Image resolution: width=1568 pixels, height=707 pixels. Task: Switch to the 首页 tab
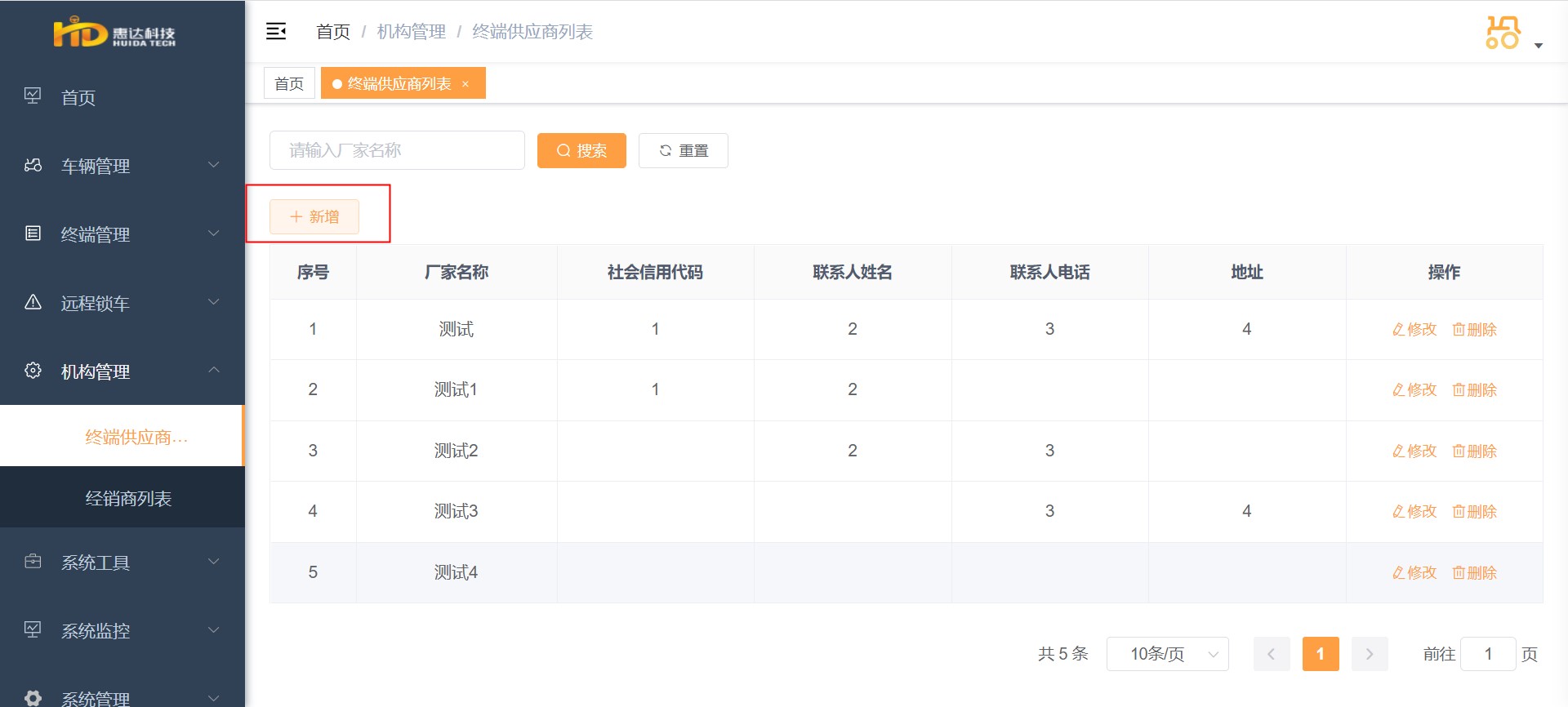(289, 83)
